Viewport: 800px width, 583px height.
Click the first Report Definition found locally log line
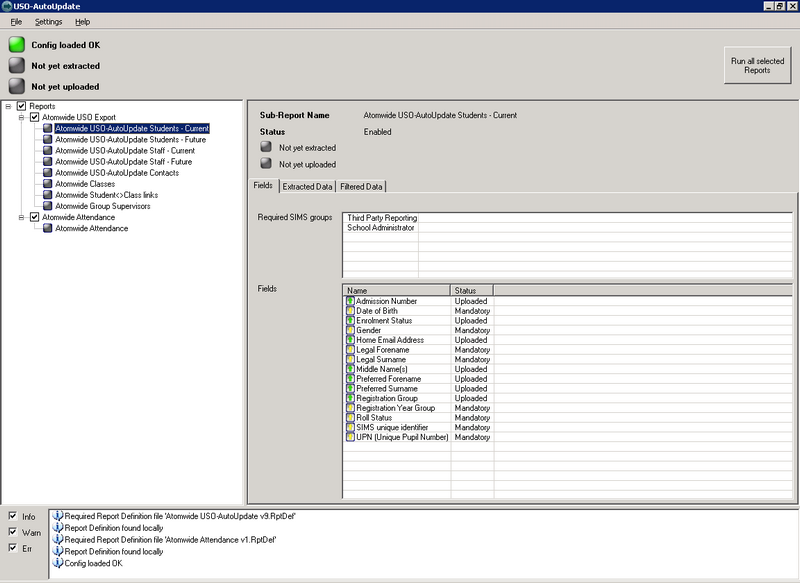coord(114,528)
